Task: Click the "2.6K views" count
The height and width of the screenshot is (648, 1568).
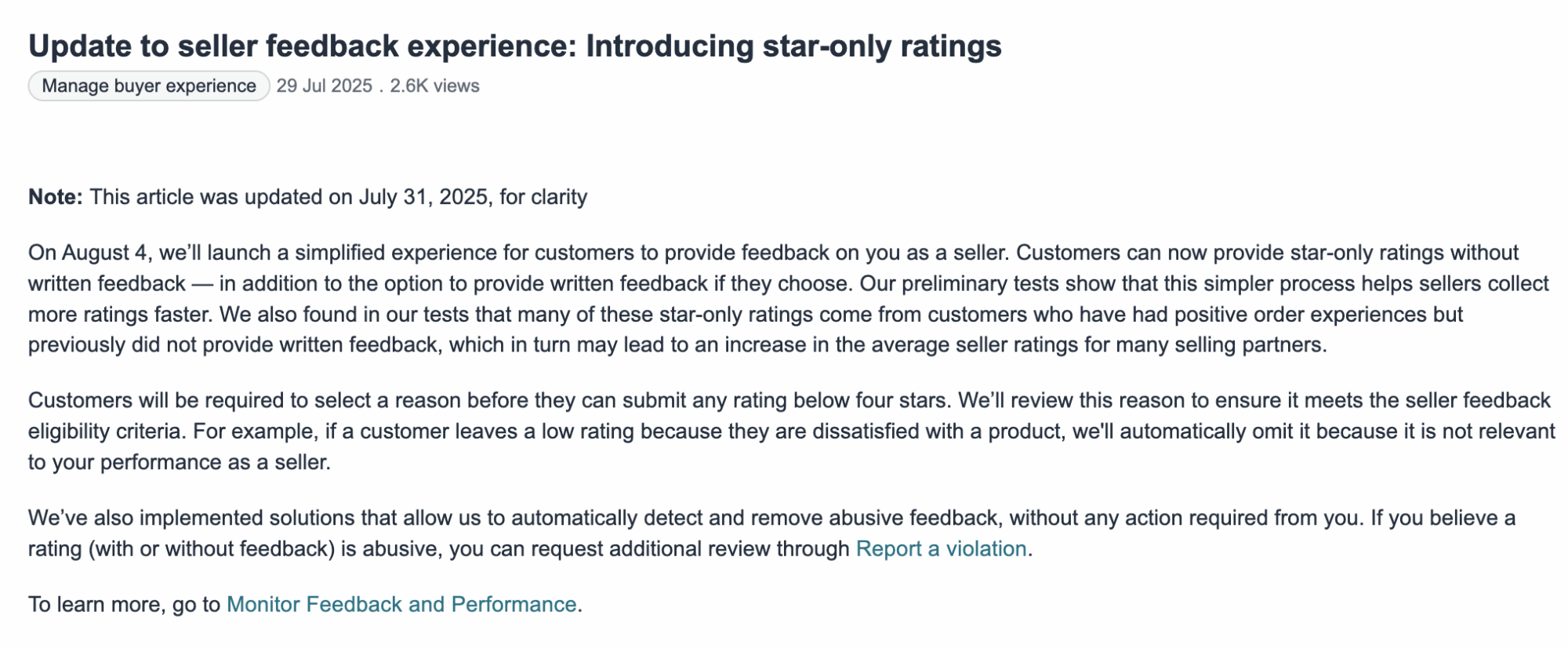Action: click(434, 86)
